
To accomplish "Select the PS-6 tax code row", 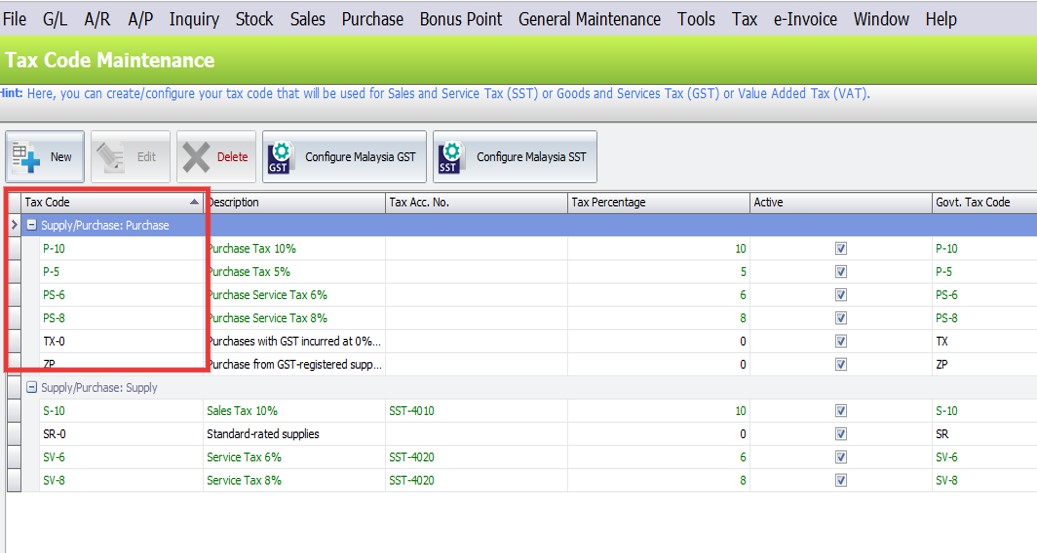I will [x=54, y=295].
